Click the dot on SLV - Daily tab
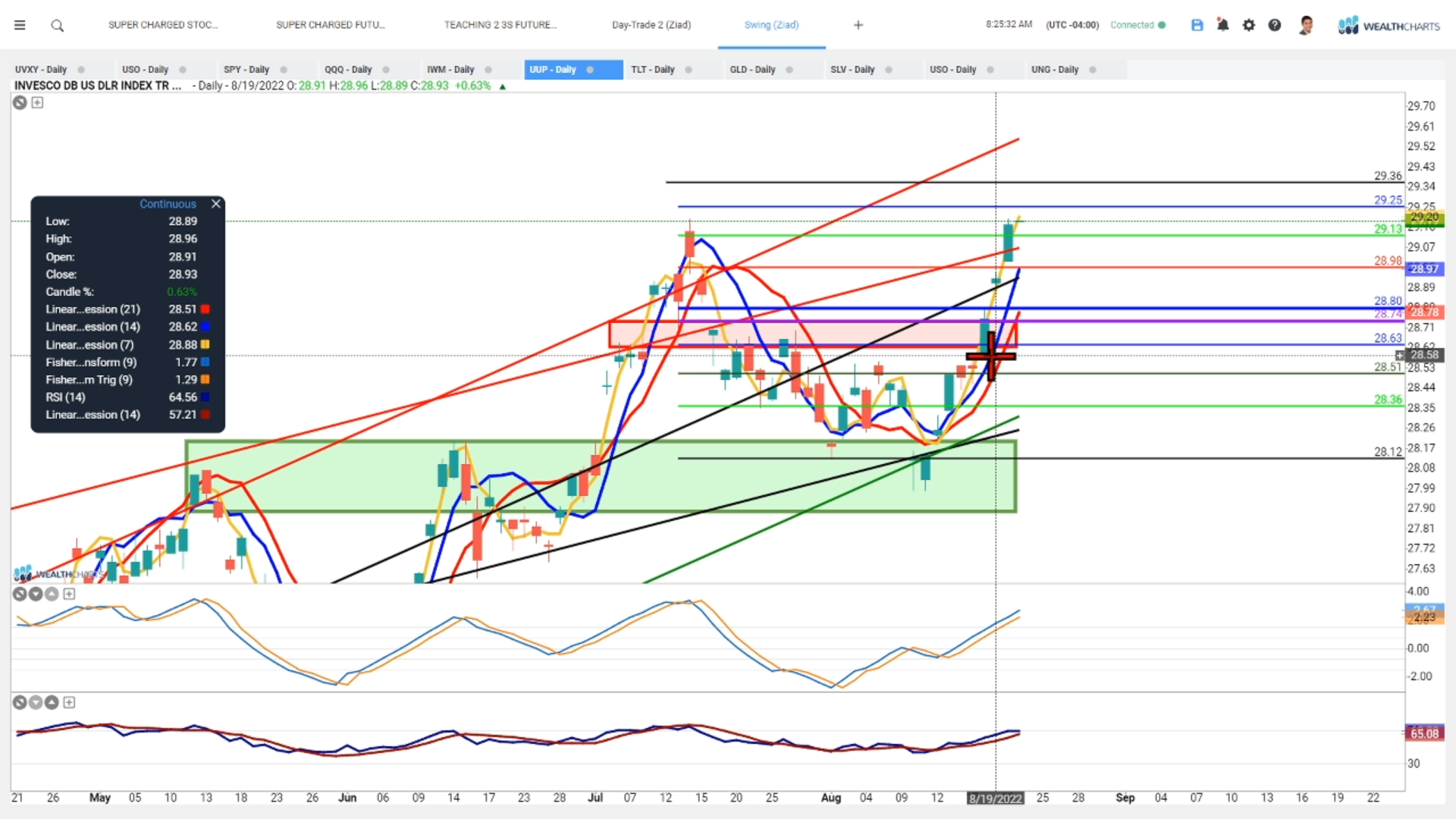The height and width of the screenshot is (819, 1456). point(889,70)
